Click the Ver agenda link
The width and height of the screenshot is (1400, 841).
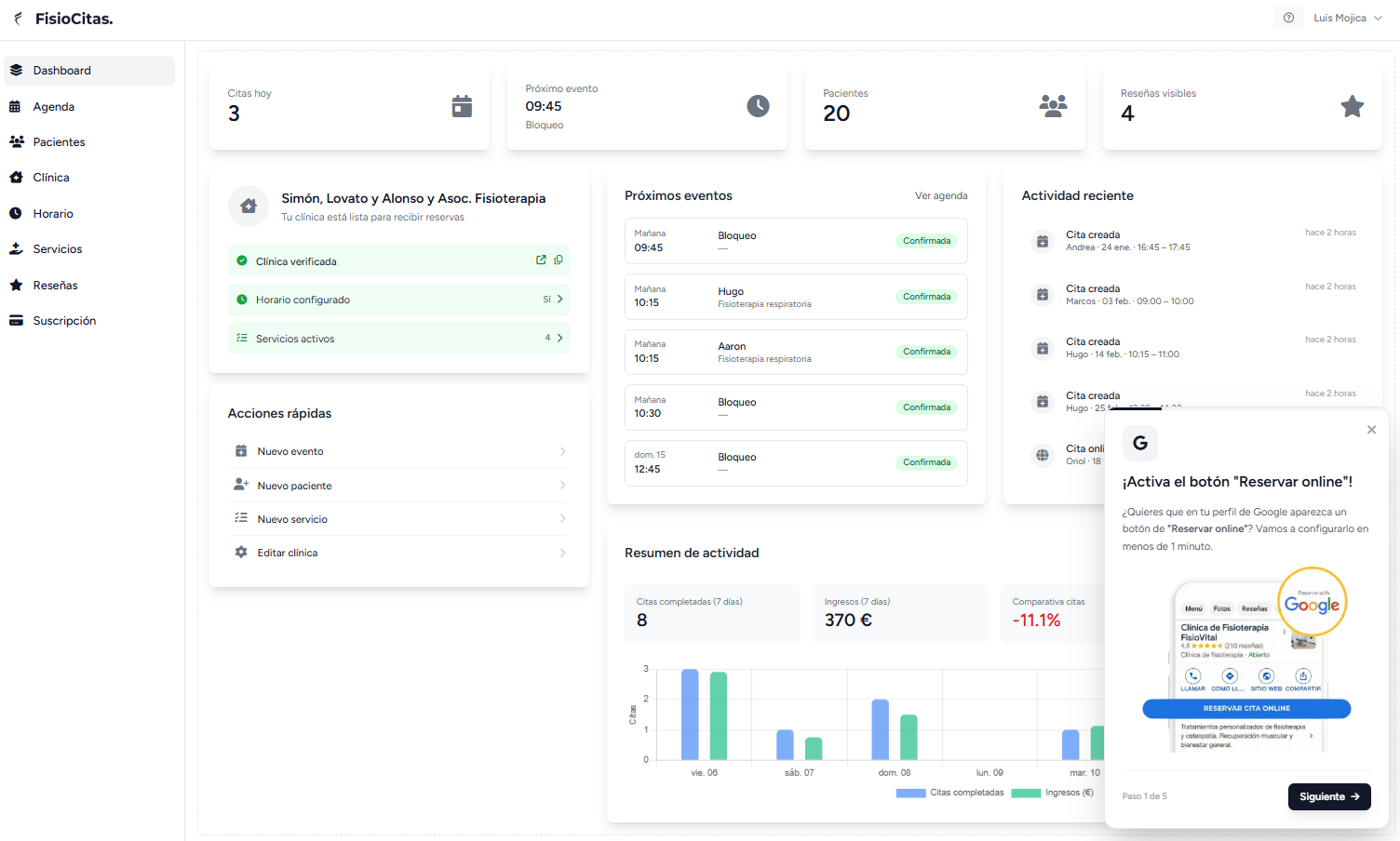point(940,196)
